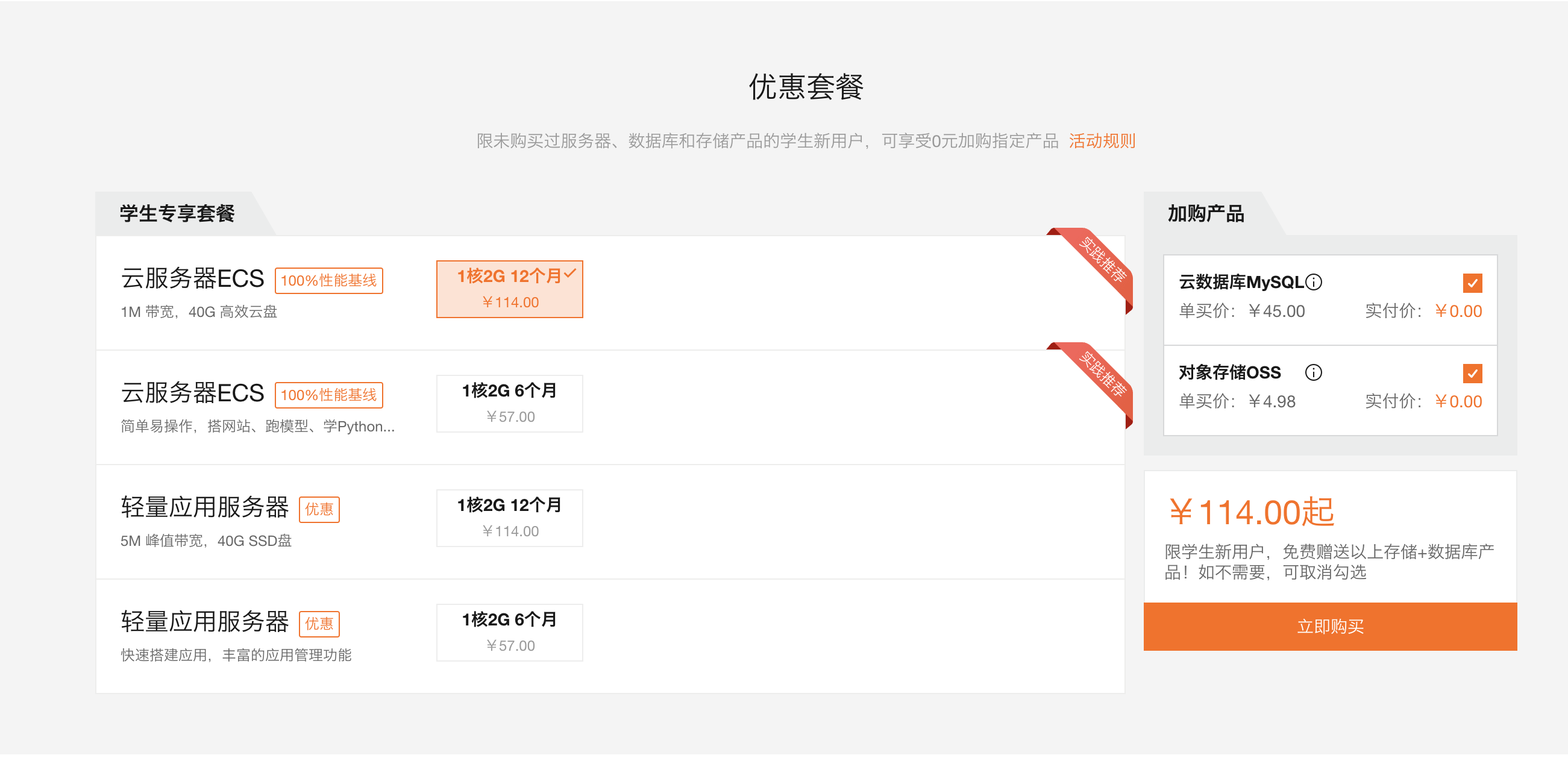The image size is (1568, 758).
Task: Uncheck the 对象存储OSS add-on checkbox
Action: point(1472,373)
